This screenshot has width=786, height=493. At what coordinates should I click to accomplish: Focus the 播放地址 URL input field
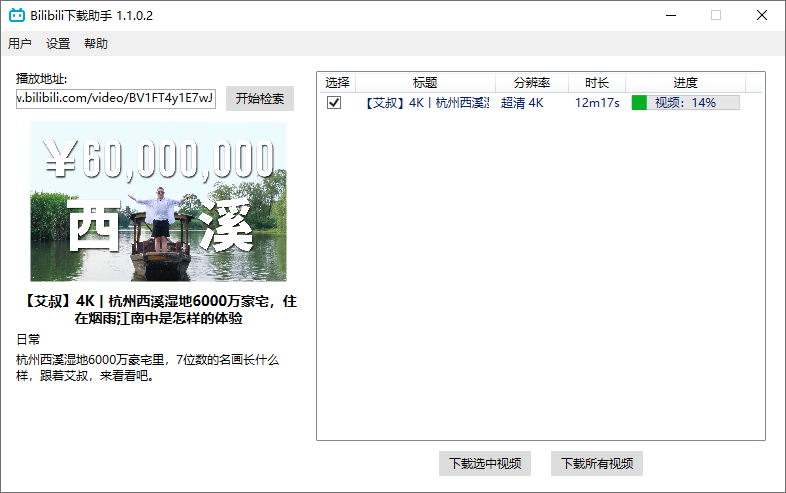pos(116,98)
